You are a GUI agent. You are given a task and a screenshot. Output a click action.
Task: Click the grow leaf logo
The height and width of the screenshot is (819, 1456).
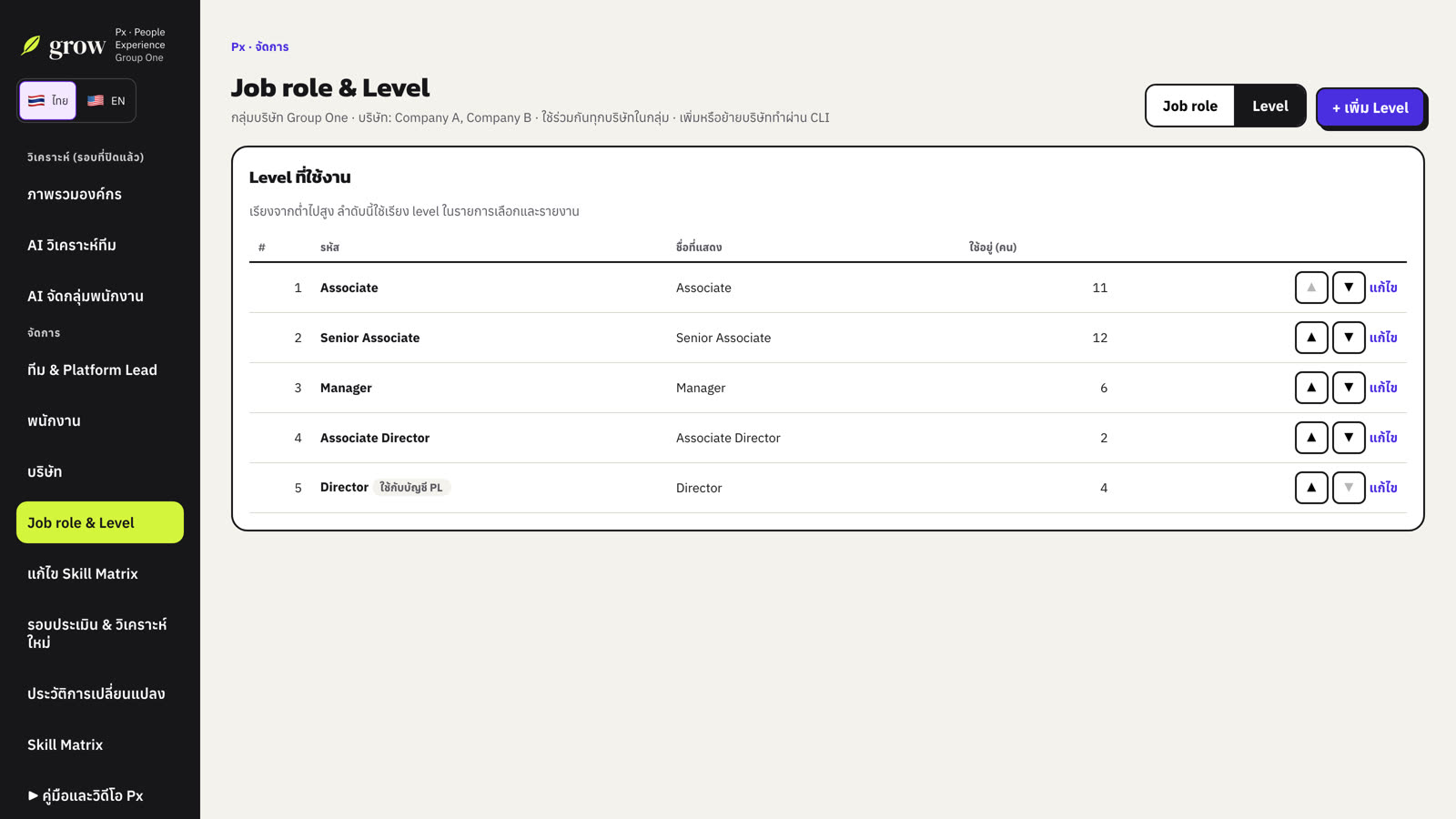pyautogui.click(x=31, y=45)
